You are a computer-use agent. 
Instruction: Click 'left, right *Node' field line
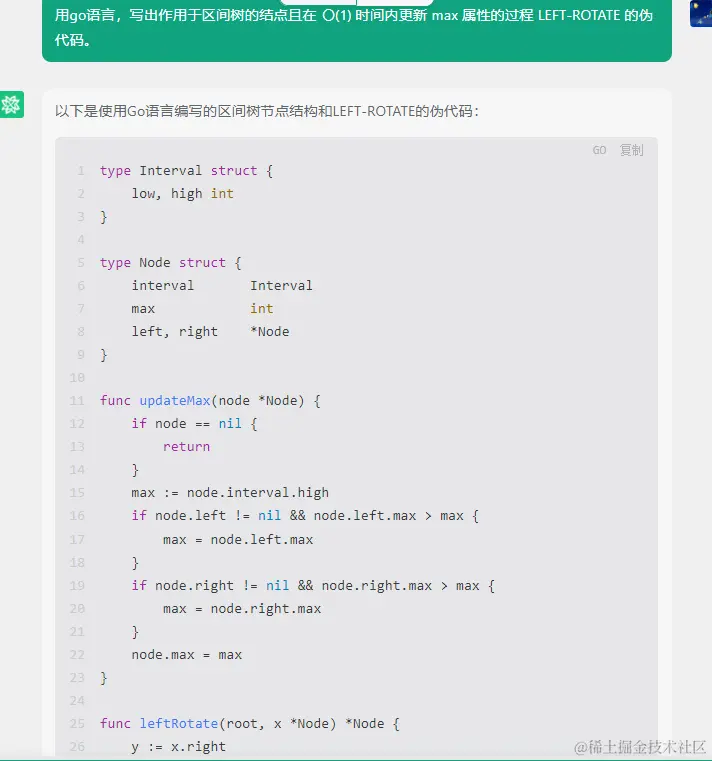210,331
